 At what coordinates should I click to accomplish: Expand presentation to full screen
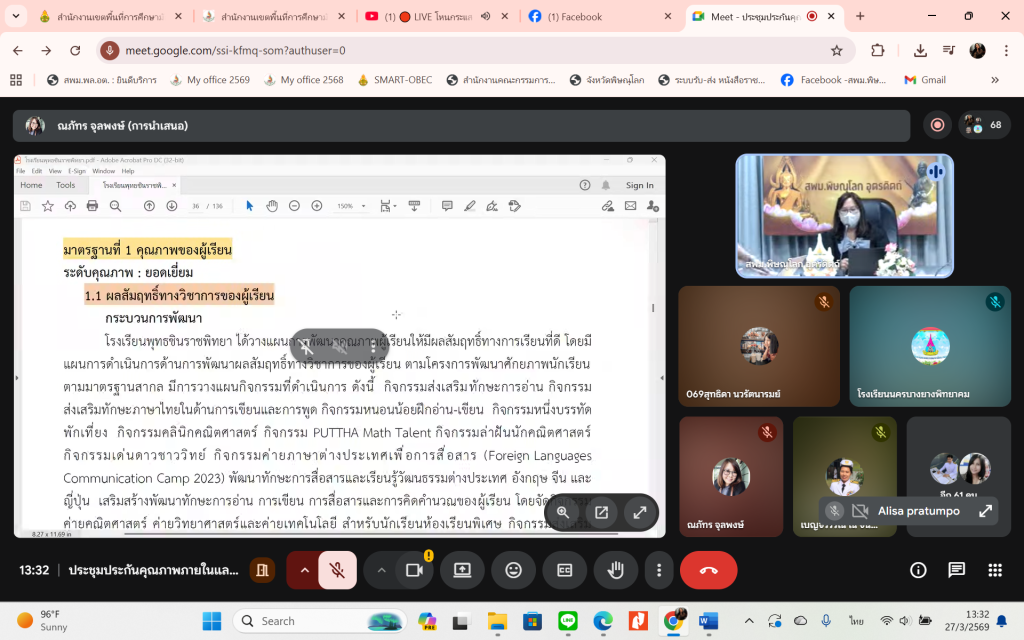click(x=640, y=513)
